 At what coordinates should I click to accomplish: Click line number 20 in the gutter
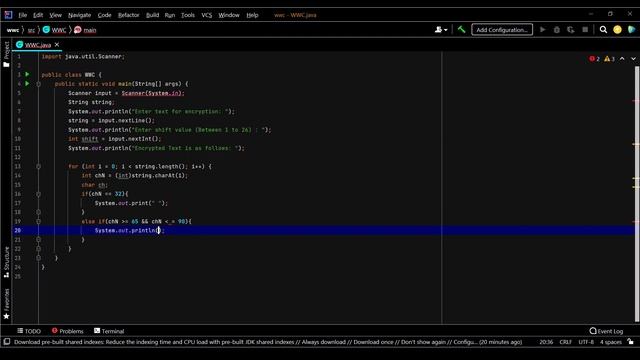pyautogui.click(x=18, y=230)
